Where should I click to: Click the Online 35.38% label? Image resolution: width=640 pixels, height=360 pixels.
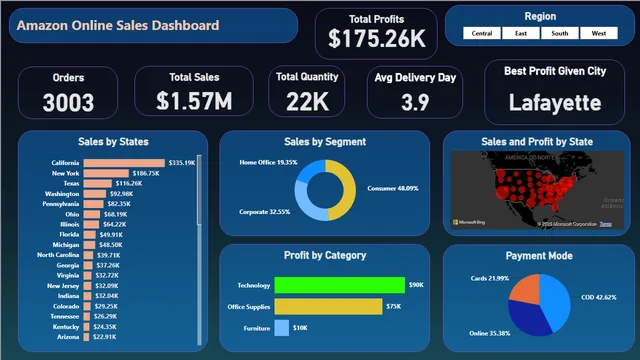click(x=489, y=333)
